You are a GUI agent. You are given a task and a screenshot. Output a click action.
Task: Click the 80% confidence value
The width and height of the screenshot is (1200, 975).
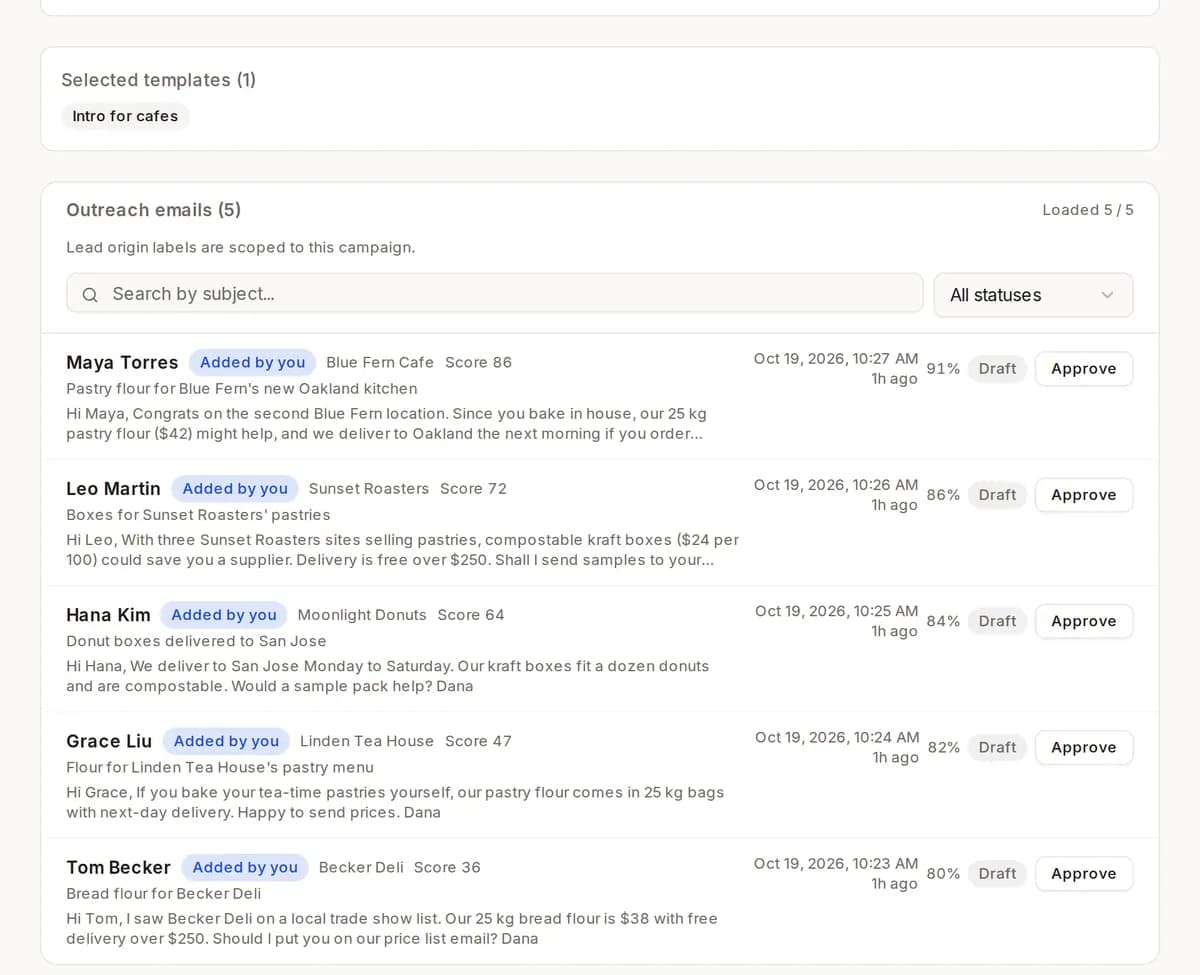(943, 873)
